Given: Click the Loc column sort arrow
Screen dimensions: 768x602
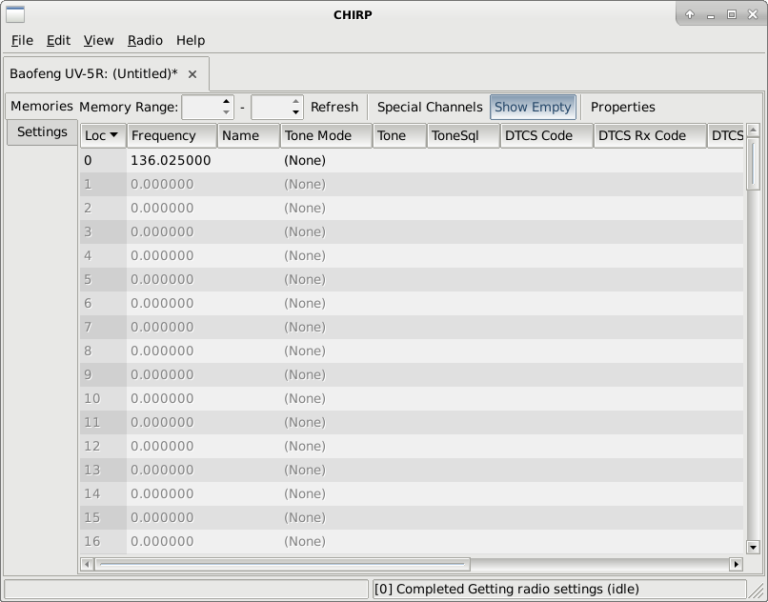Looking at the screenshot, I should (114, 135).
